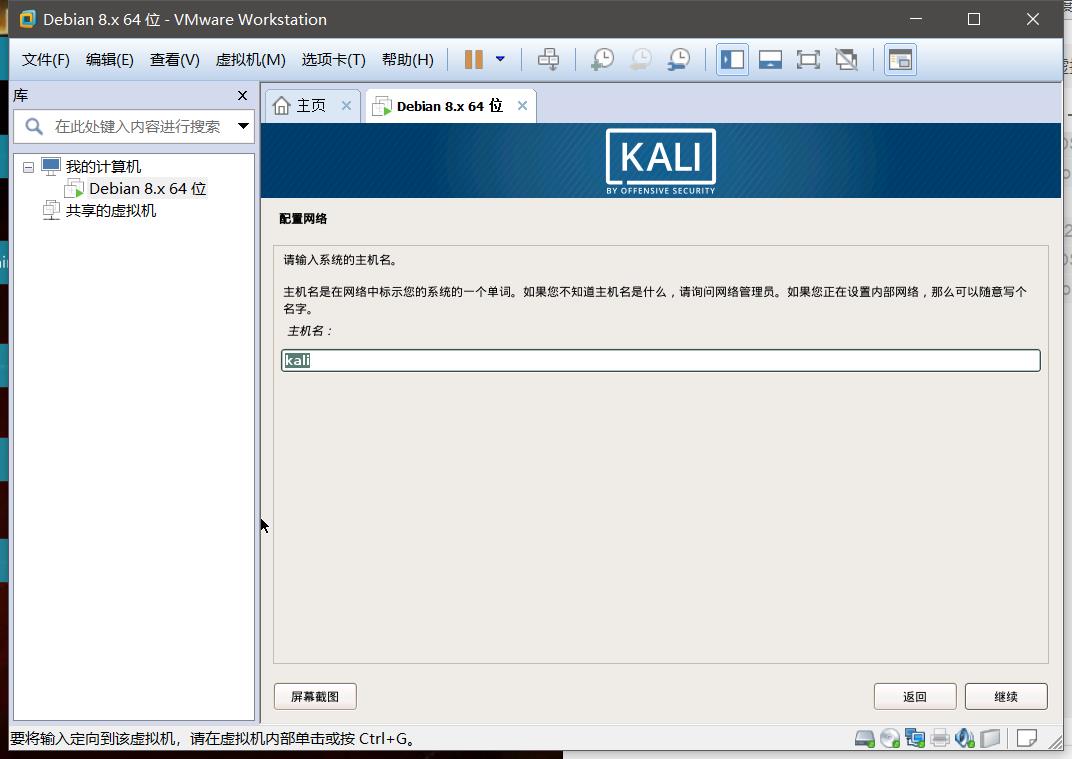This screenshot has width=1072, height=759.
Task: Revert to the previous snapshot
Action: tap(641, 59)
